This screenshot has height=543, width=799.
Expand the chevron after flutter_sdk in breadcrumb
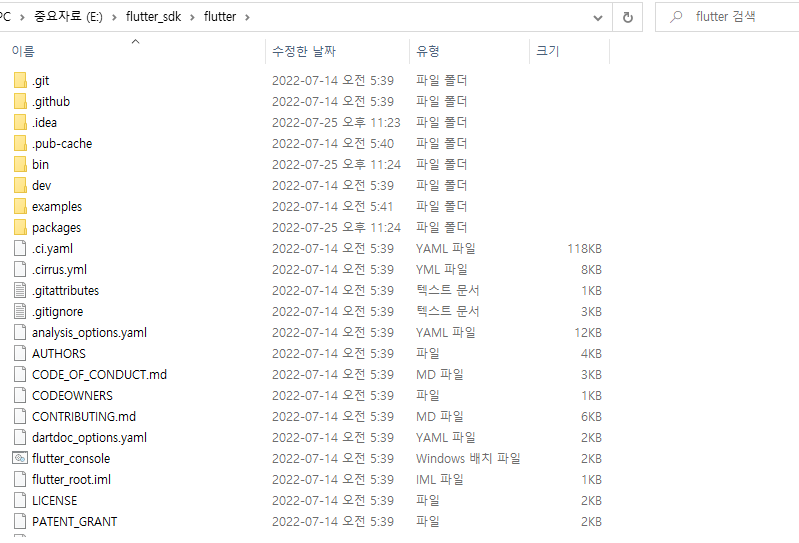click(x=192, y=17)
